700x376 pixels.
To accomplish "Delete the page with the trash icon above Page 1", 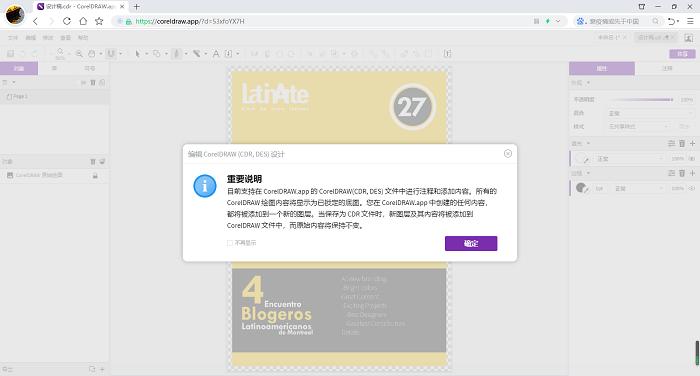I will [x=93, y=83].
